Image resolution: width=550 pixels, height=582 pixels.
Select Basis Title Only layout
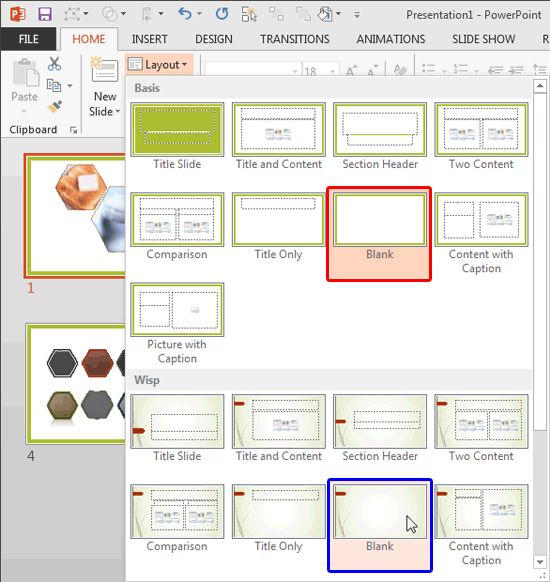click(279, 227)
